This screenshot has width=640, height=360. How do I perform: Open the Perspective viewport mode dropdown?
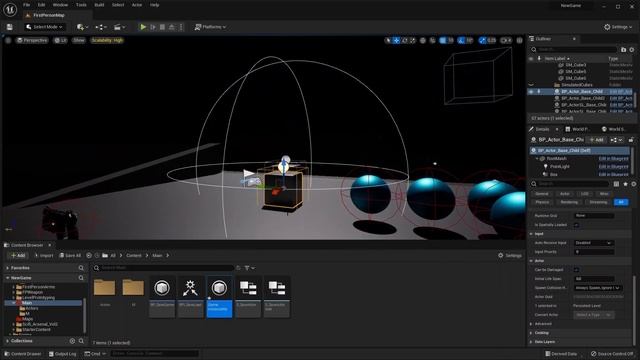32,40
